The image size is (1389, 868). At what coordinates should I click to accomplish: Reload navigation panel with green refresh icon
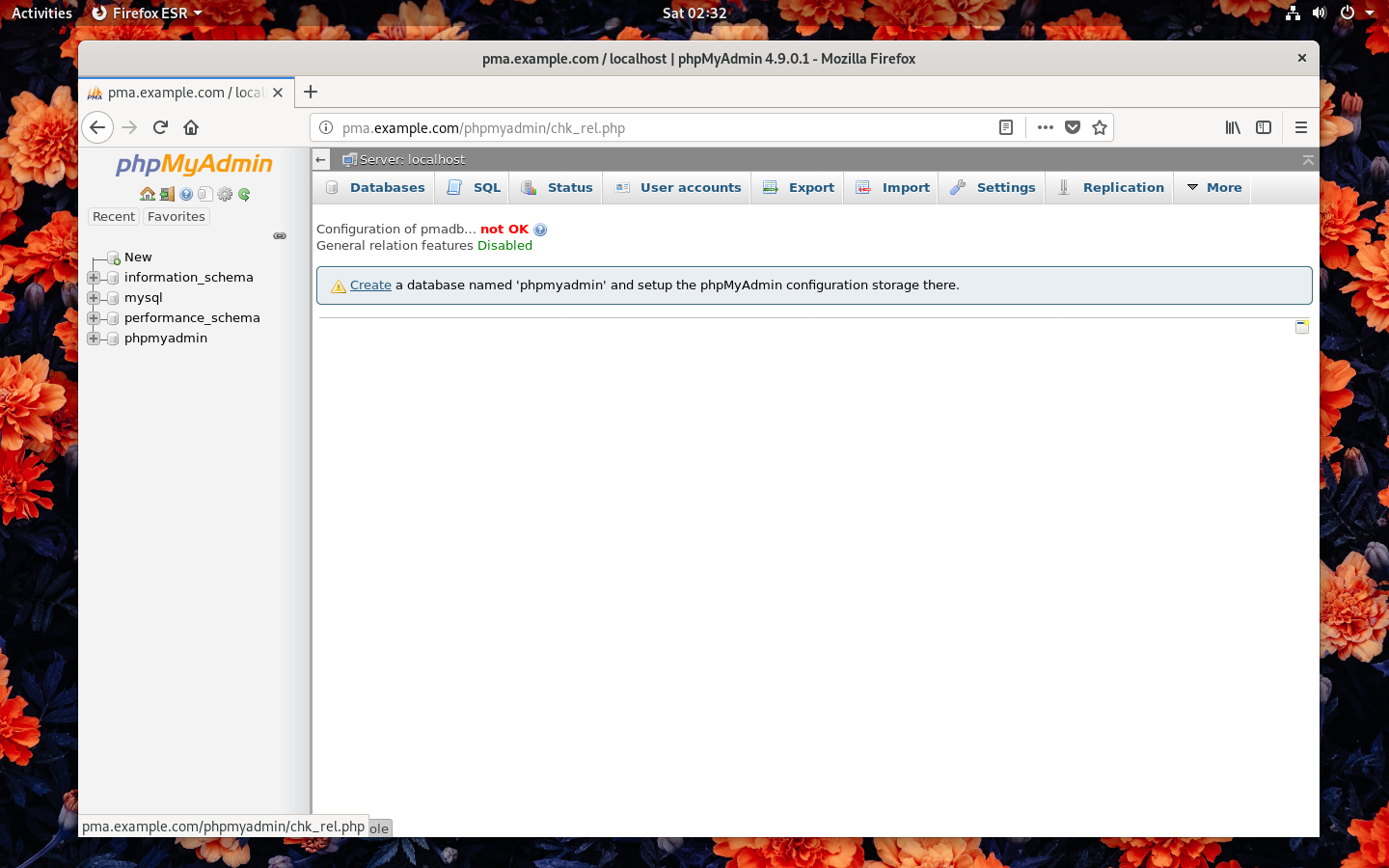[x=244, y=194]
